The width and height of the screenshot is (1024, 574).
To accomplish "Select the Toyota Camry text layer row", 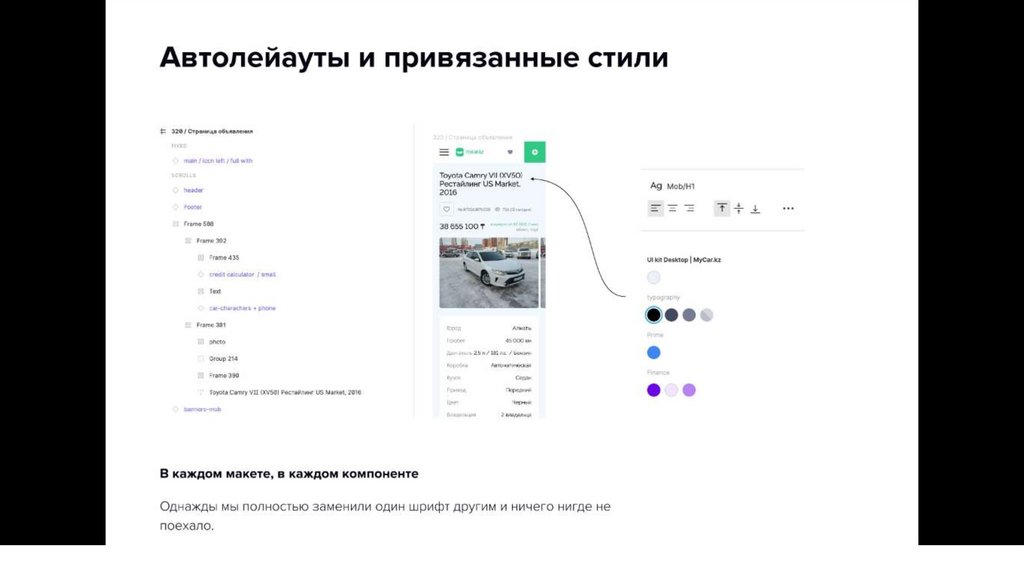I will [285, 392].
